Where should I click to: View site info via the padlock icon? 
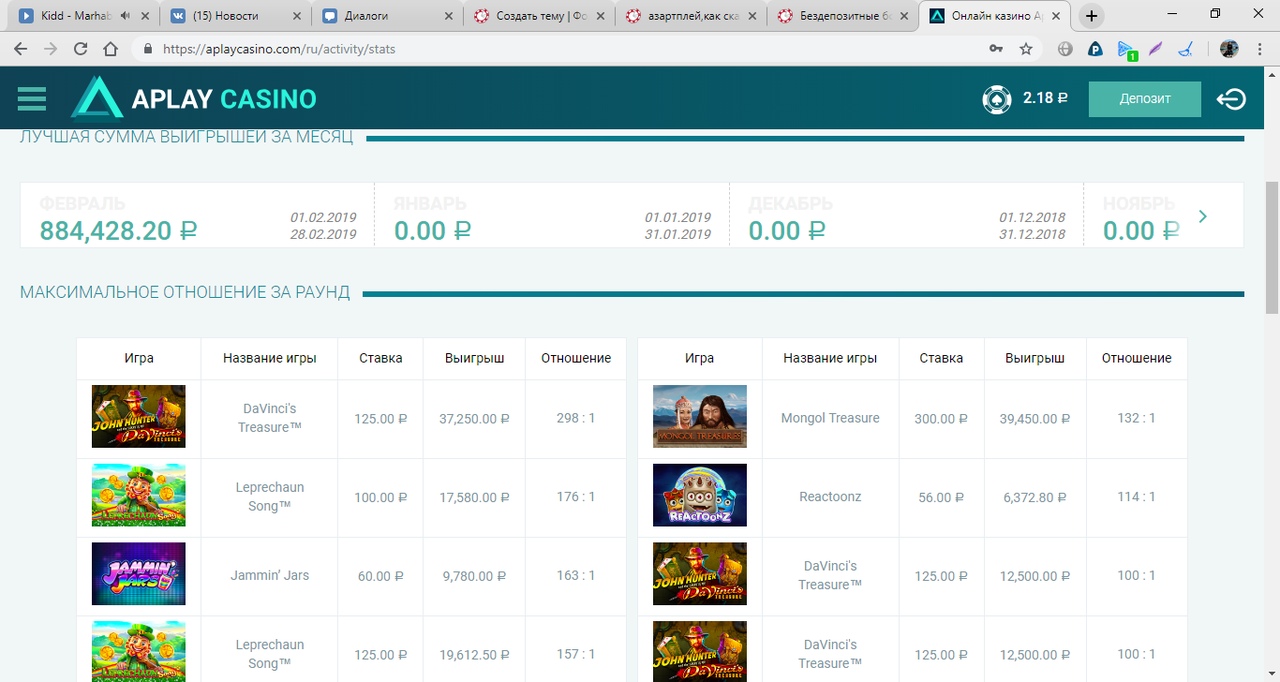[x=148, y=48]
